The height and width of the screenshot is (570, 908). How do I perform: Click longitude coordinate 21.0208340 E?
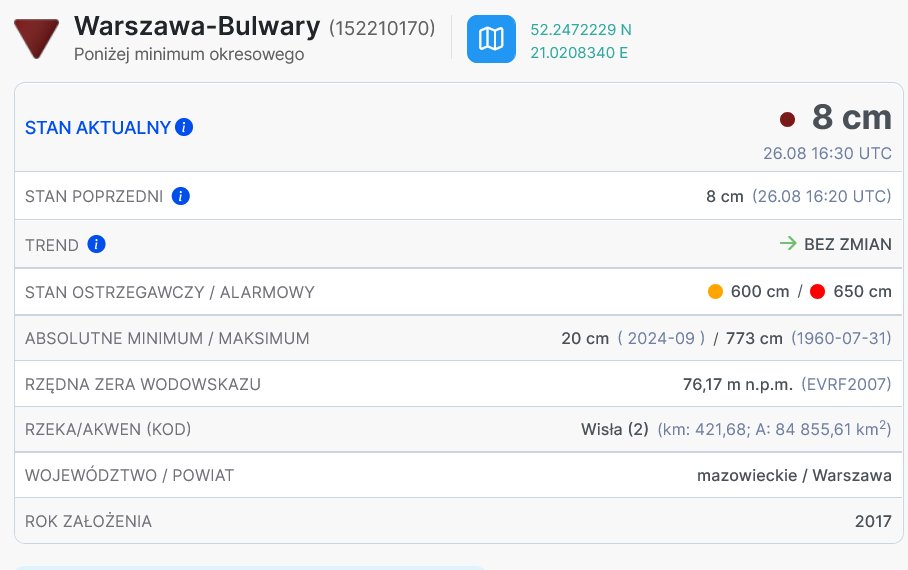click(x=579, y=53)
